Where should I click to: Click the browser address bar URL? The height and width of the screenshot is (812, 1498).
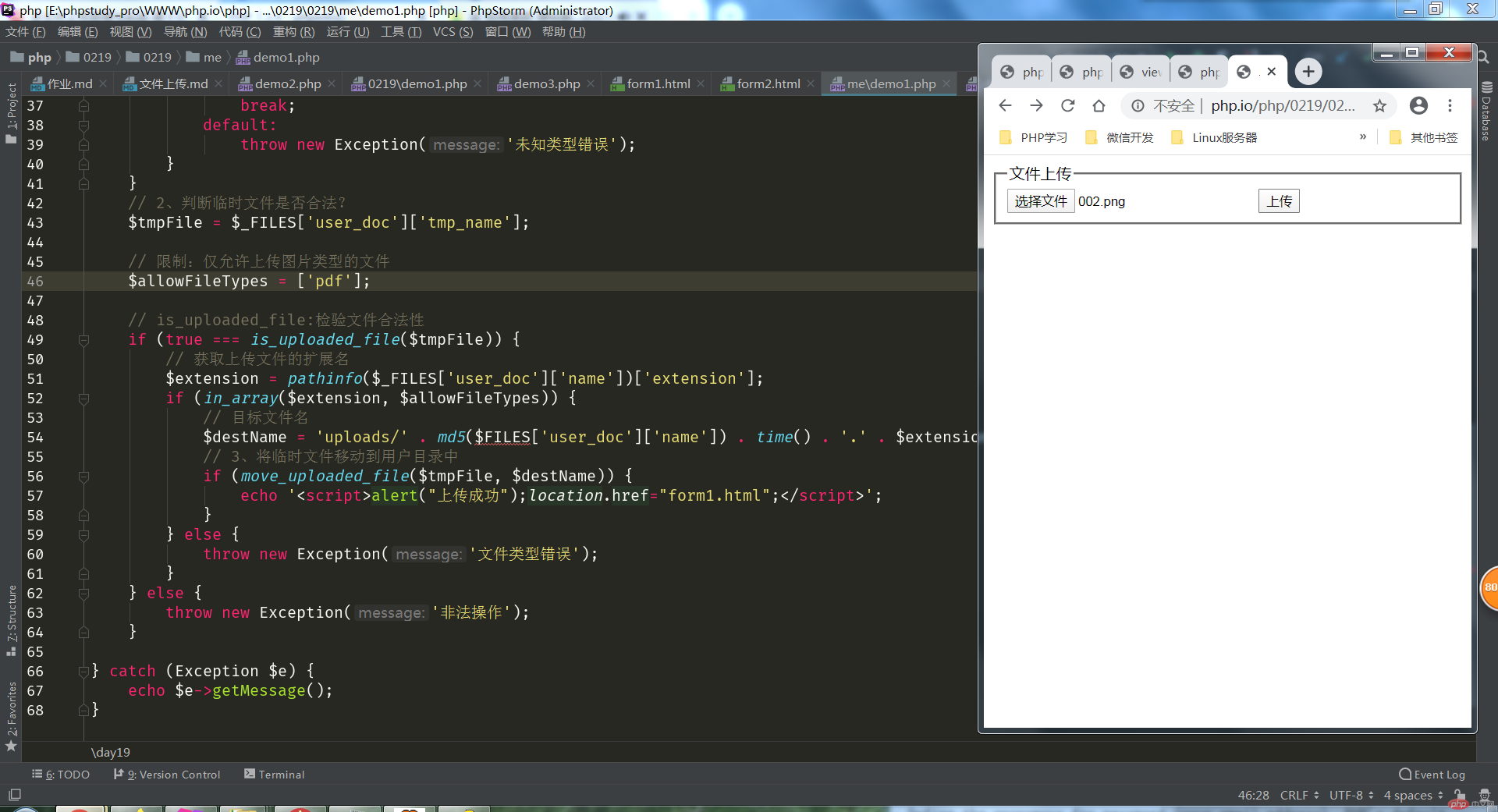pyautogui.click(x=1283, y=105)
